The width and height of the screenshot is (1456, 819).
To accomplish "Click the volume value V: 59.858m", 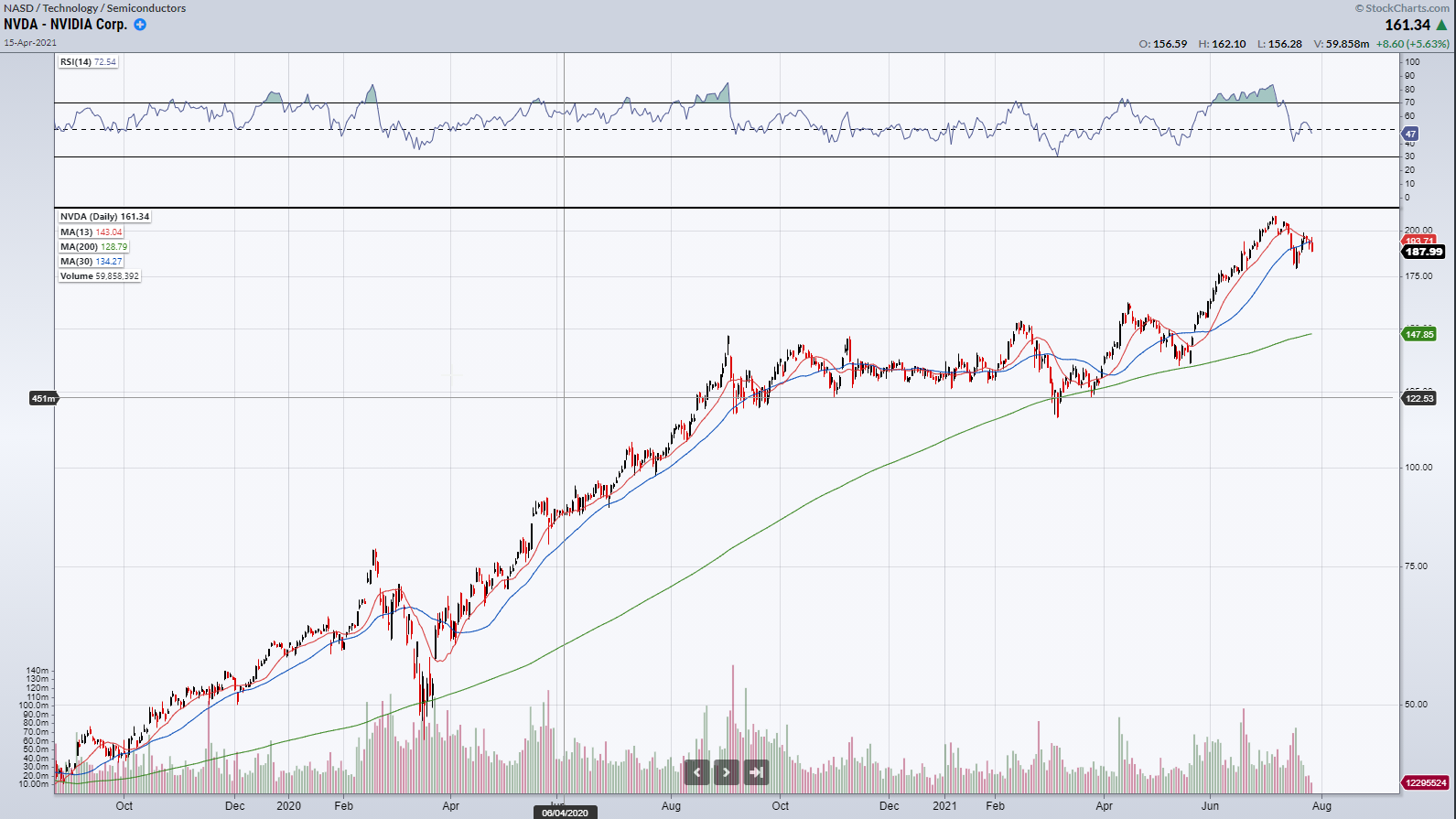I will pos(1342,44).
